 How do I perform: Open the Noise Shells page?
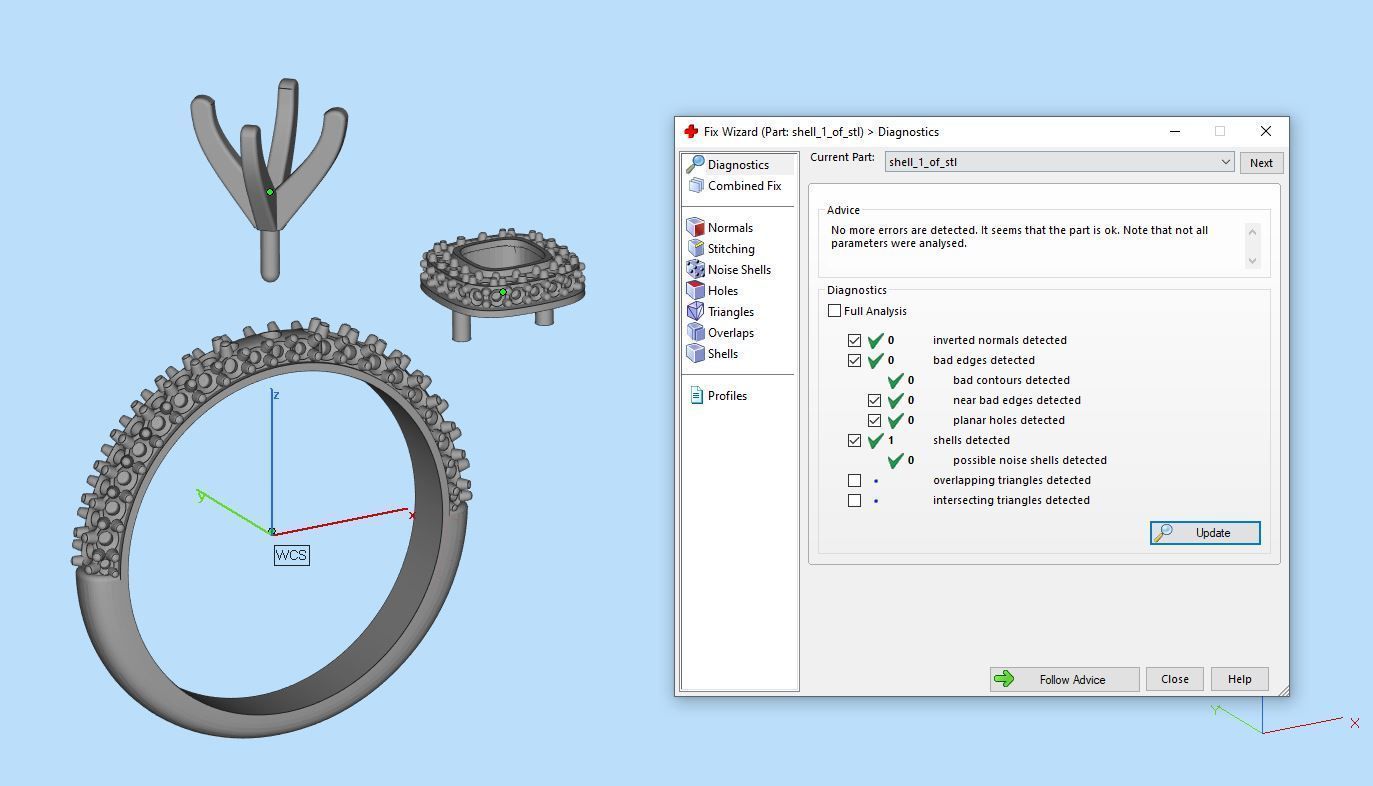click(x=739, y=270)
